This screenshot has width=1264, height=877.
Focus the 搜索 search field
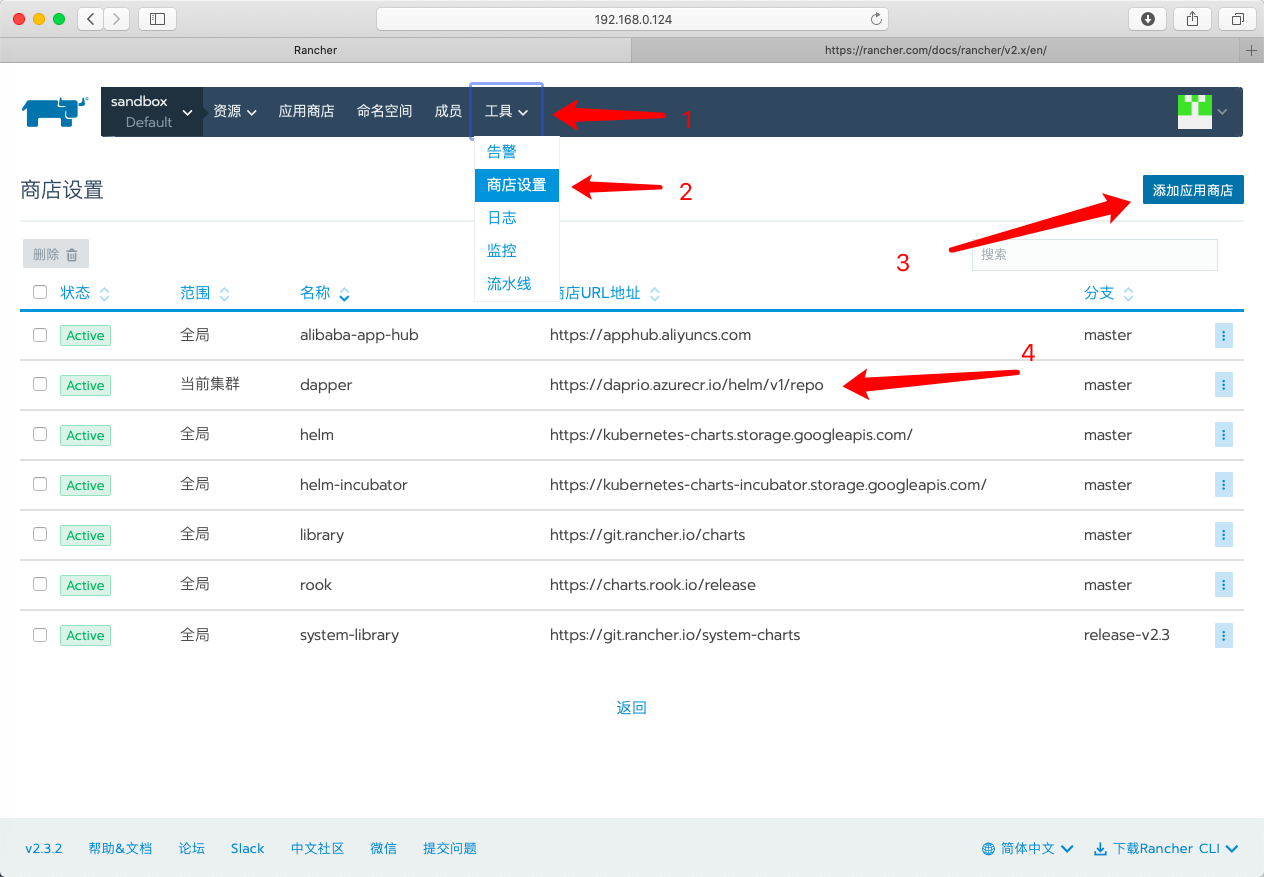pyautogui.click(x=1095, y=255)
